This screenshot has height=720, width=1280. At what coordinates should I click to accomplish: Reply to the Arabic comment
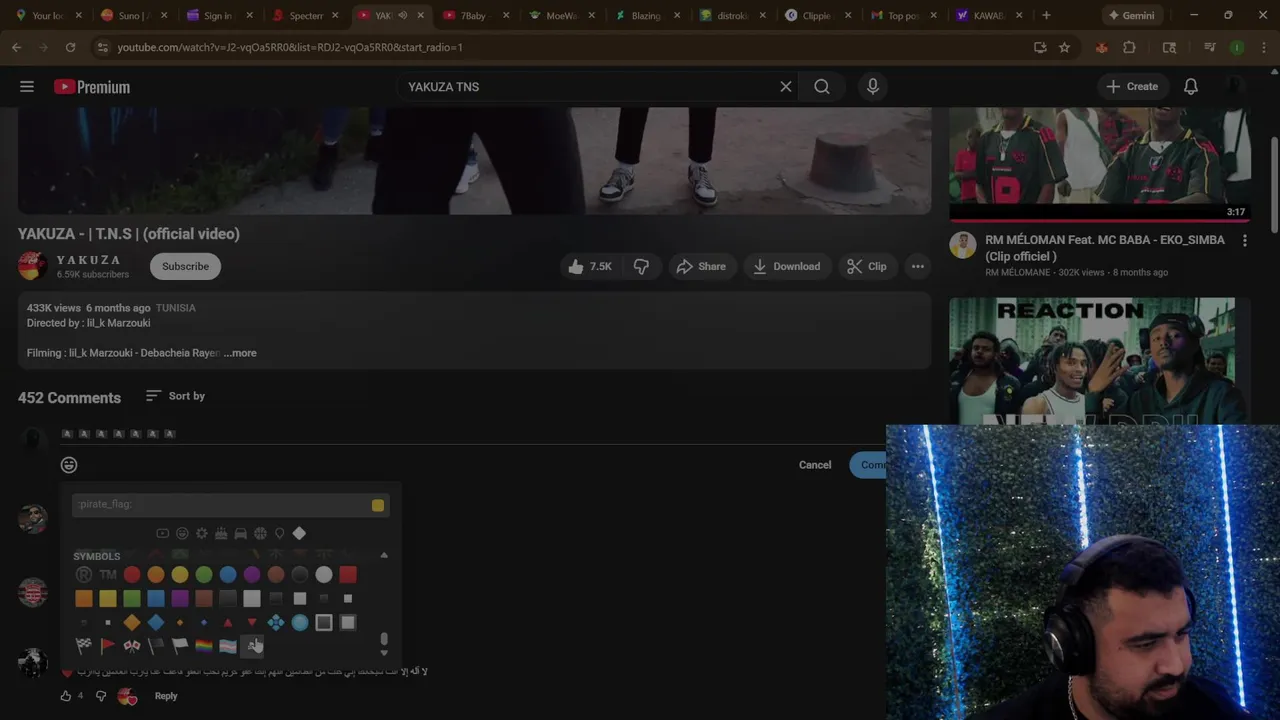click(166, 696)
